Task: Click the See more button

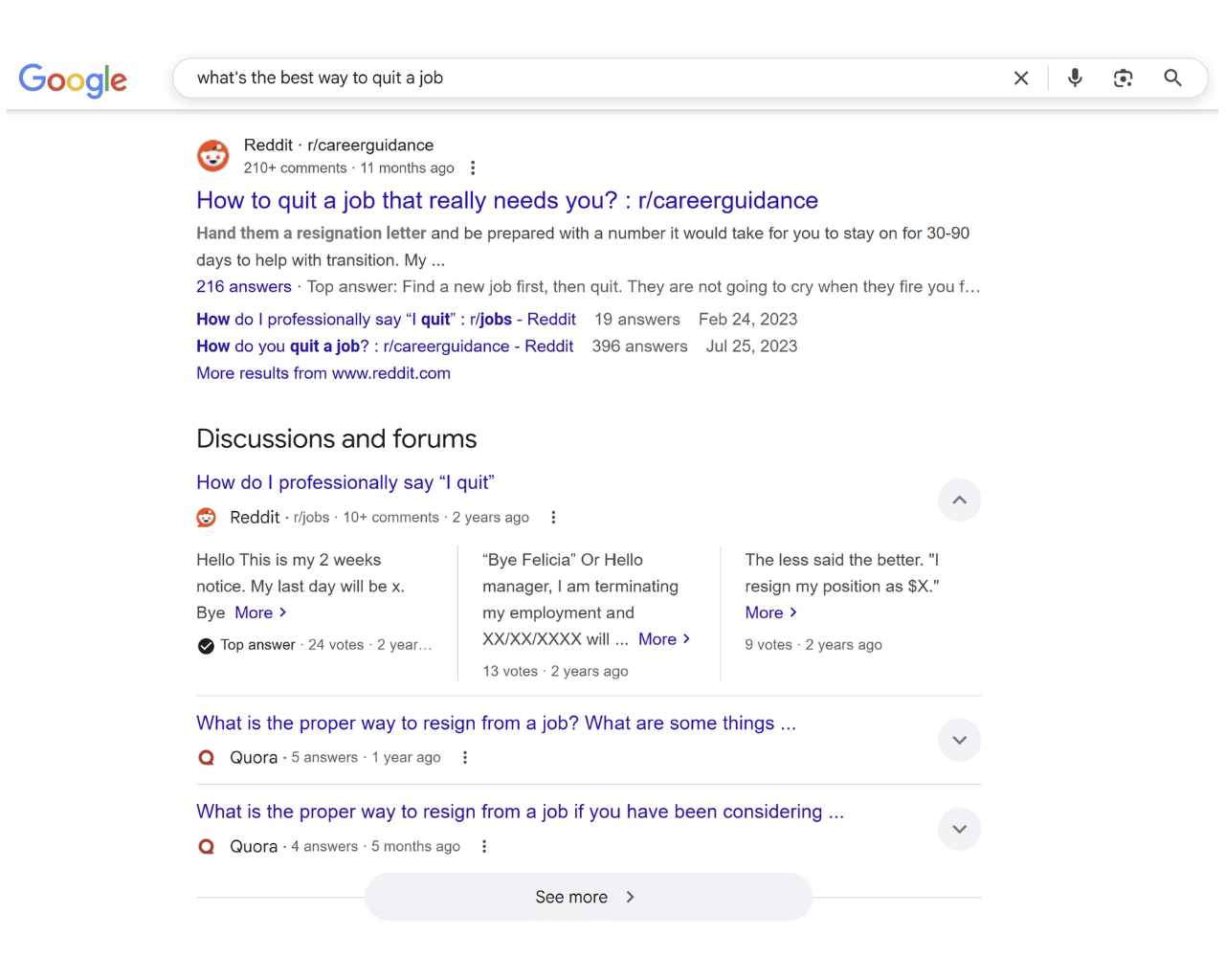Action: coord(588,897)
